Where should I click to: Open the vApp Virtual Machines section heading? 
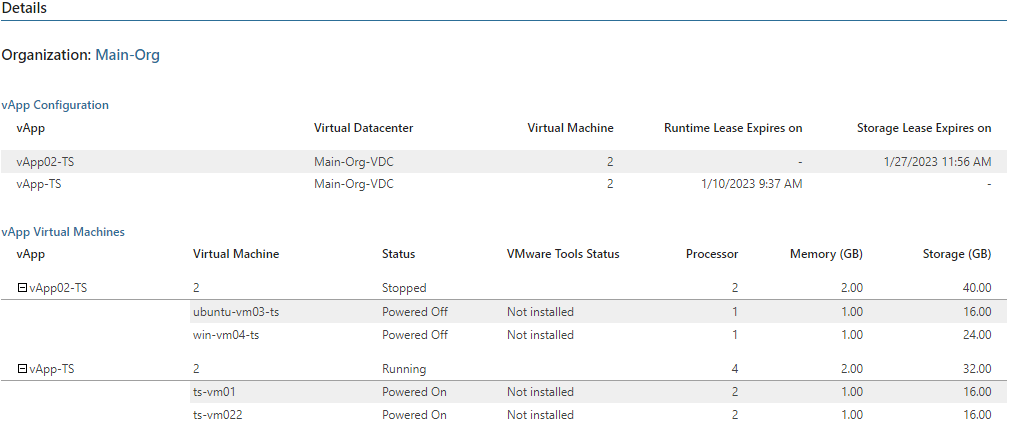click(x=63, y=232)
